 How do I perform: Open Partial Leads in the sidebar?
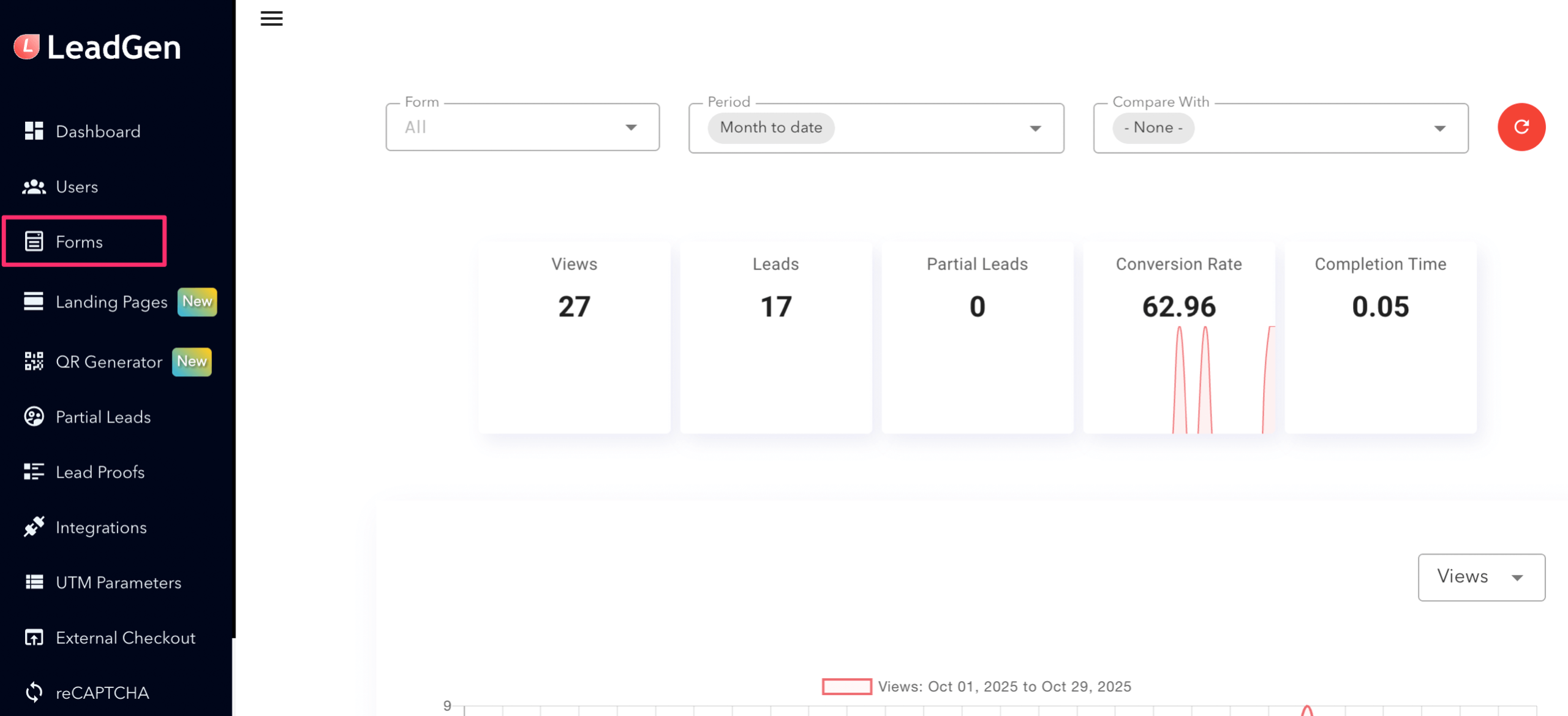[103, 417]
